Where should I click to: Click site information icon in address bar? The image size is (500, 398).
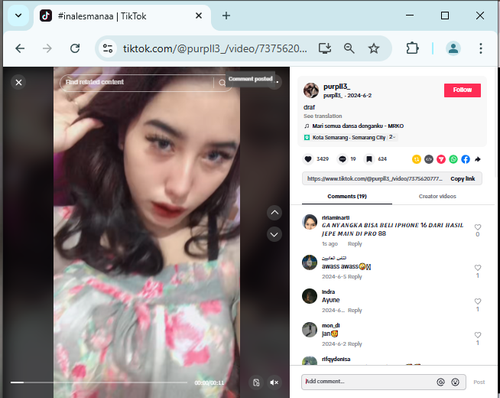[x=108, y=49]
